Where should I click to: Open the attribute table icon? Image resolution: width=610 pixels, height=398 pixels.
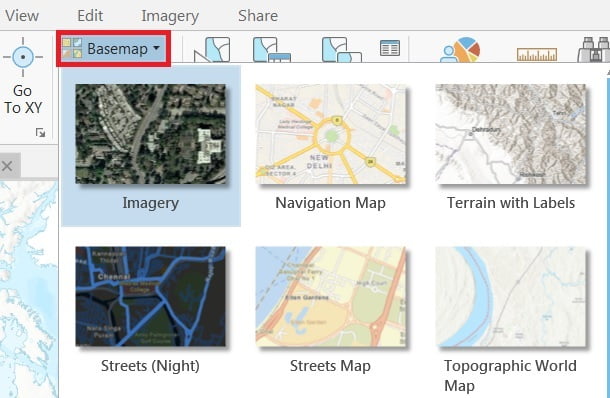click(x=389, y=48)
